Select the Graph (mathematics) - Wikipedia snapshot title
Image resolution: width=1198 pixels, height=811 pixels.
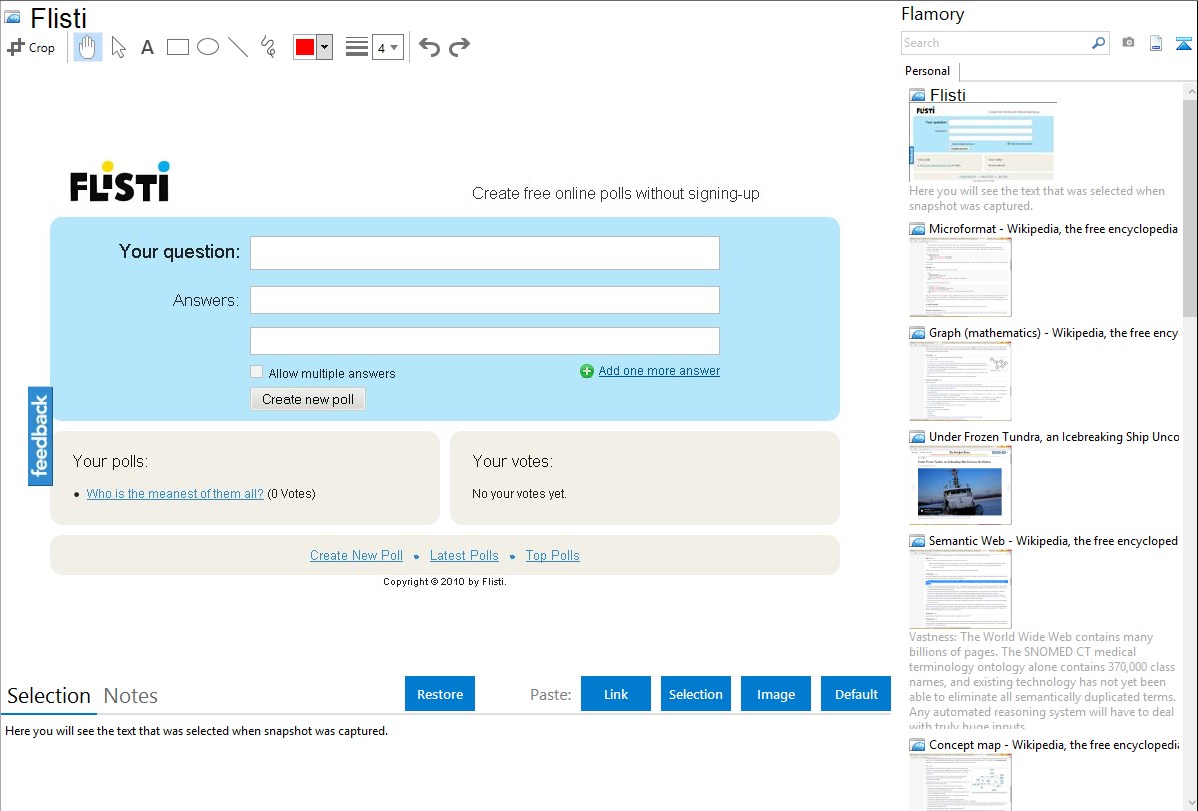[1053, 333]
